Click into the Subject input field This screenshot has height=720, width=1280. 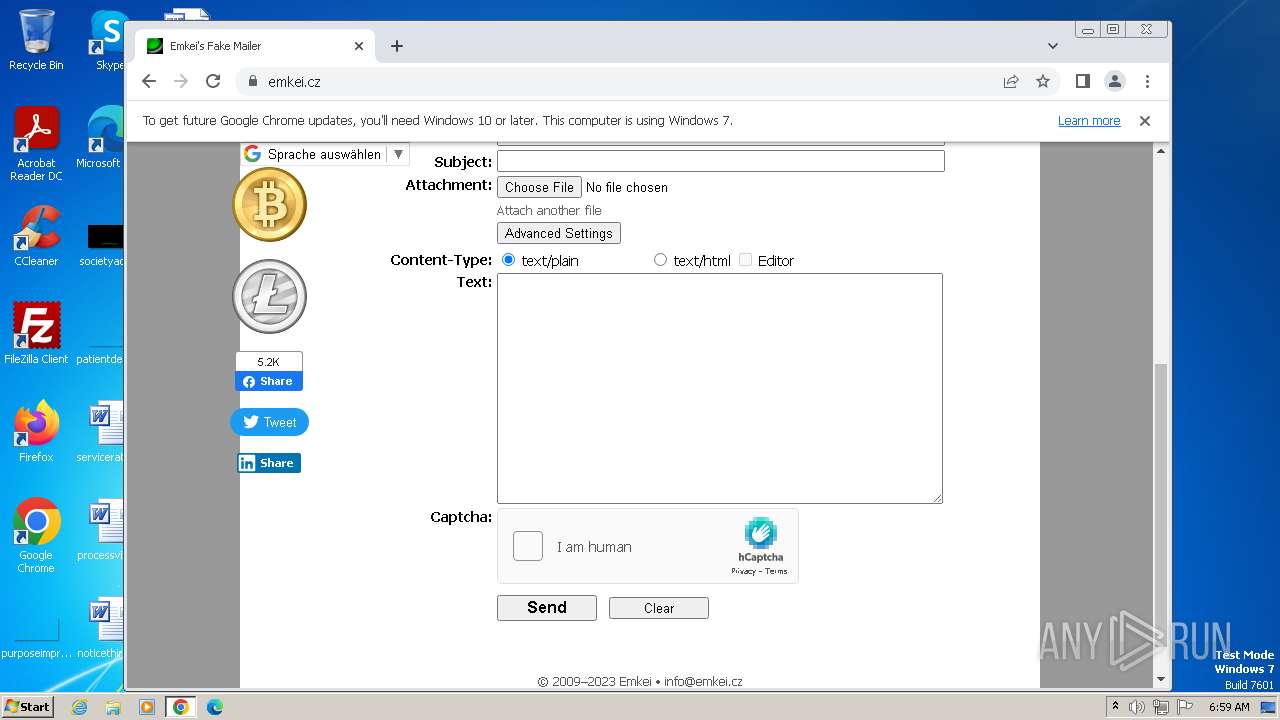coord(720,161)
